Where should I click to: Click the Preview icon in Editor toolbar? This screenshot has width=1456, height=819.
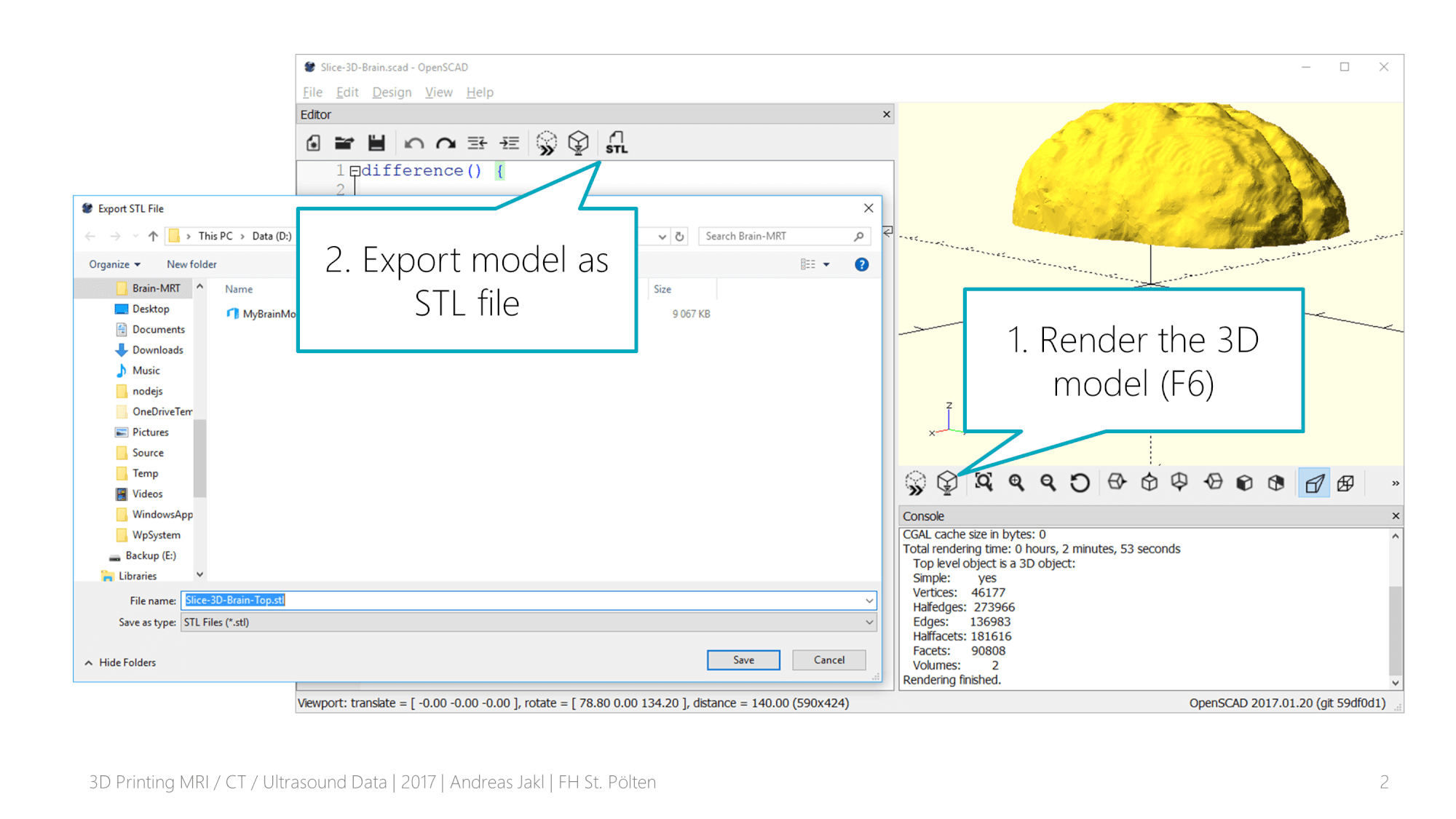547,143
